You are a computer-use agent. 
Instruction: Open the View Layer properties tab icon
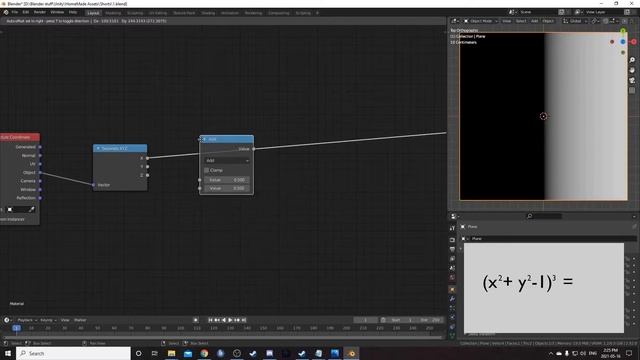452,259
